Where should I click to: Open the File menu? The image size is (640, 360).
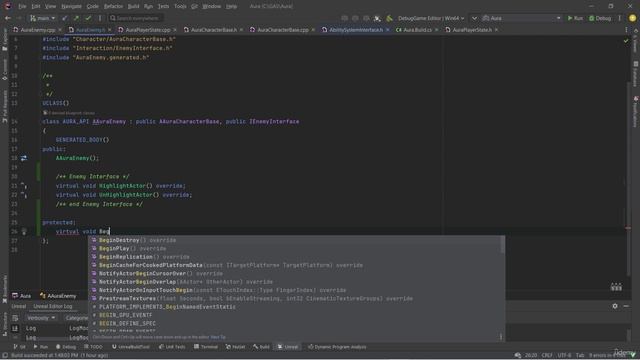pyautogui.click(x=22, y=6)
